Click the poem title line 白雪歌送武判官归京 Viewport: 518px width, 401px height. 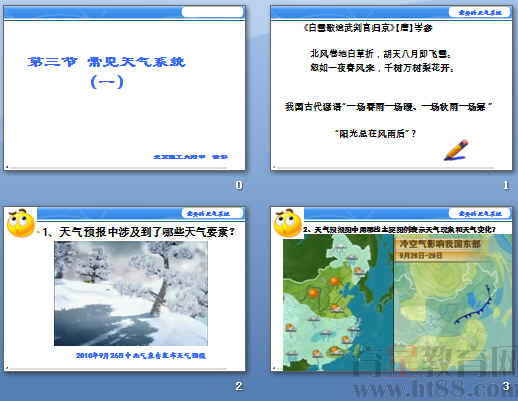pyautogui.click(x=368, y=28)
